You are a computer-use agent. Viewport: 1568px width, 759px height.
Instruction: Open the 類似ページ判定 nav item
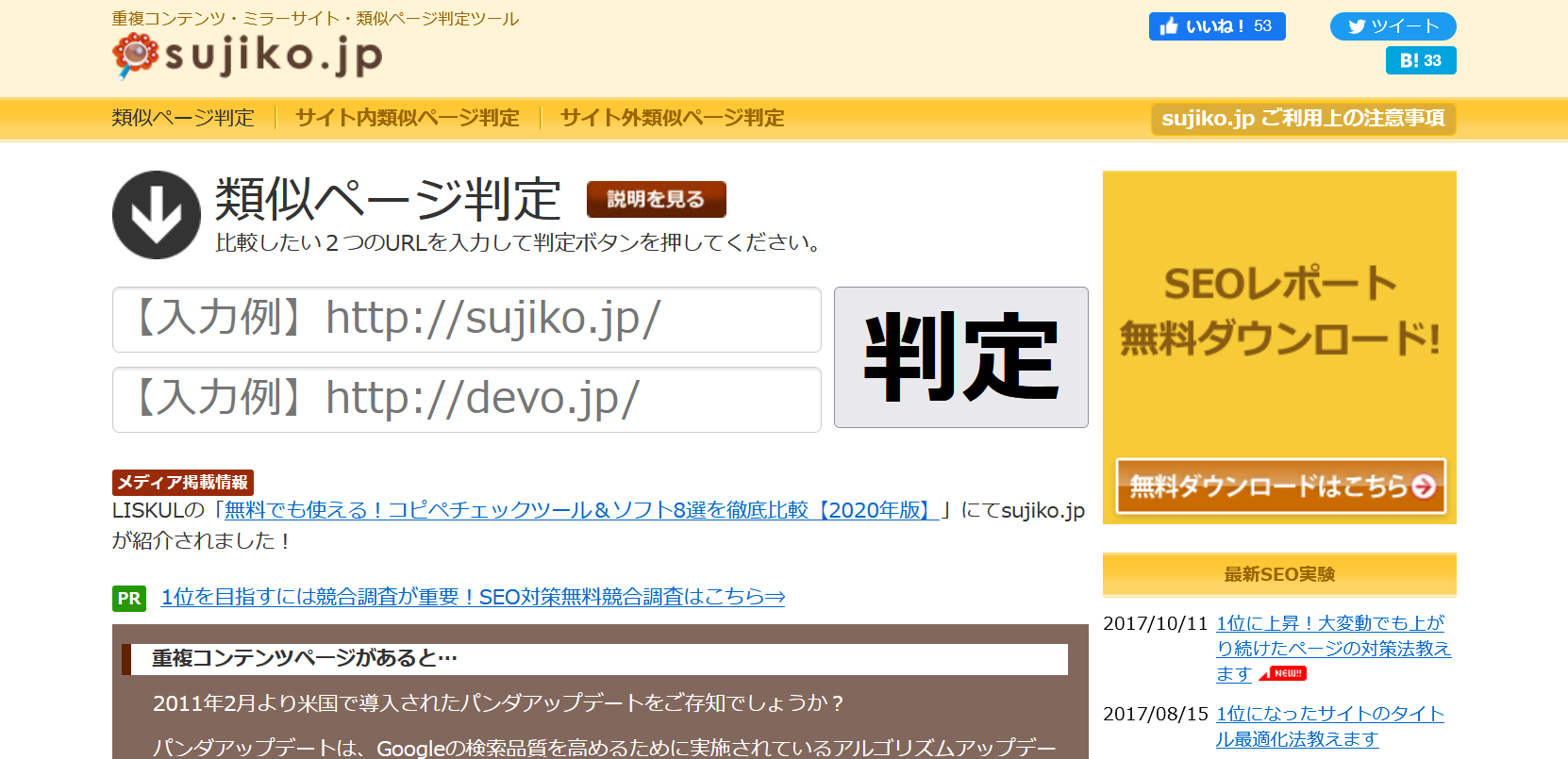[183, 118]
